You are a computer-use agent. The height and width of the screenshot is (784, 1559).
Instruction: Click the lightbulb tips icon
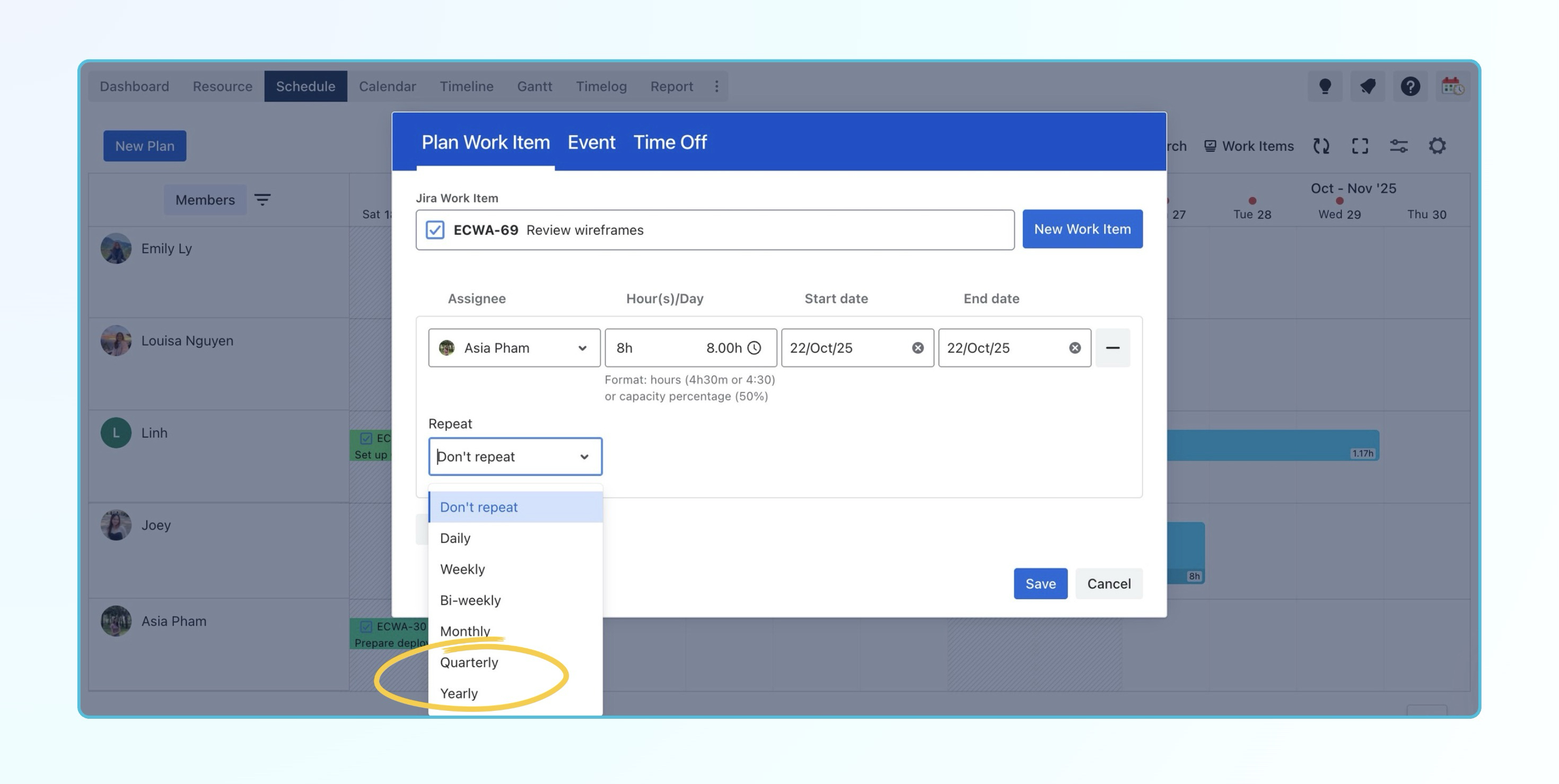[1325, 86]
